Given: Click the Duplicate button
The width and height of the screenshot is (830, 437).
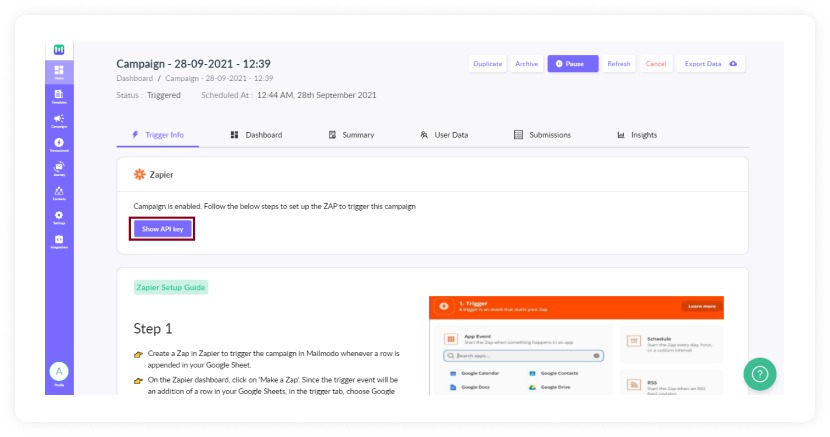Looking at the screenshot, I should (488, 63).
